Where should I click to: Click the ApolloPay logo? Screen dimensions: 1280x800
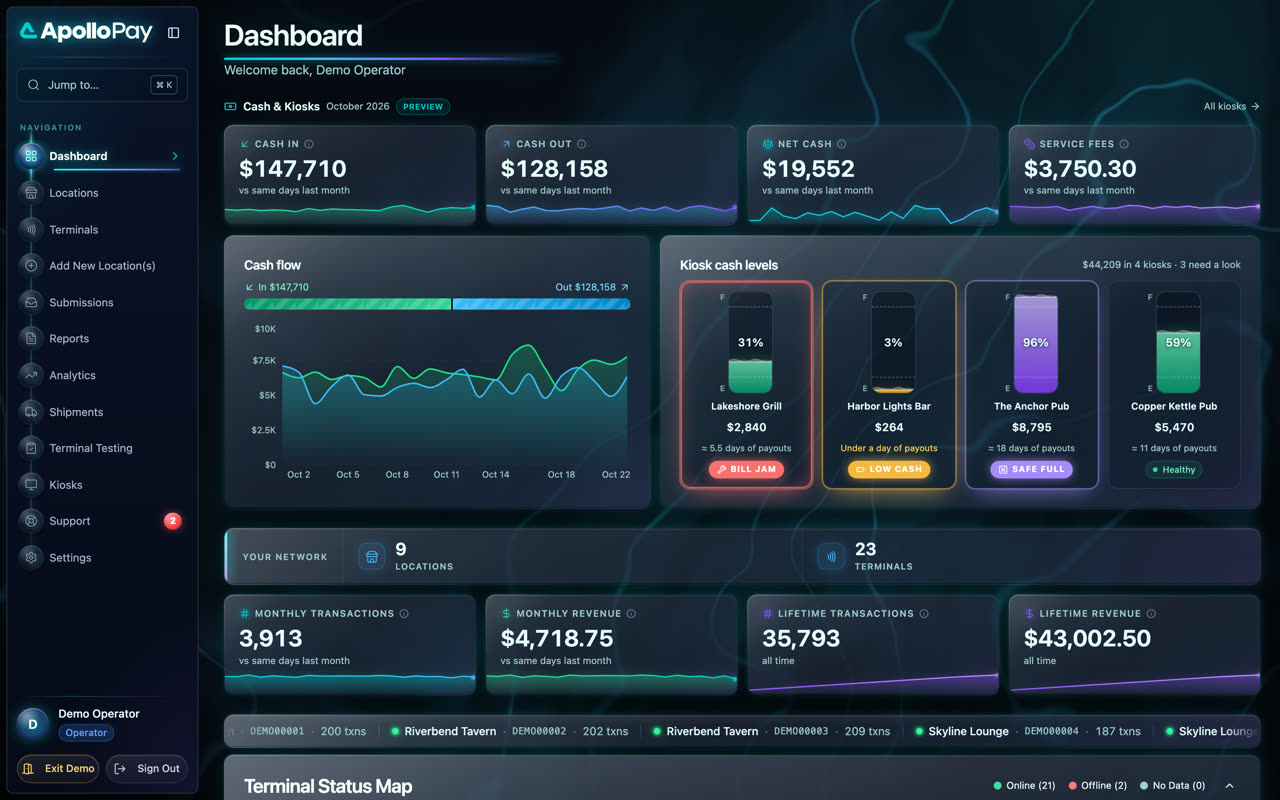coord(86,32)
